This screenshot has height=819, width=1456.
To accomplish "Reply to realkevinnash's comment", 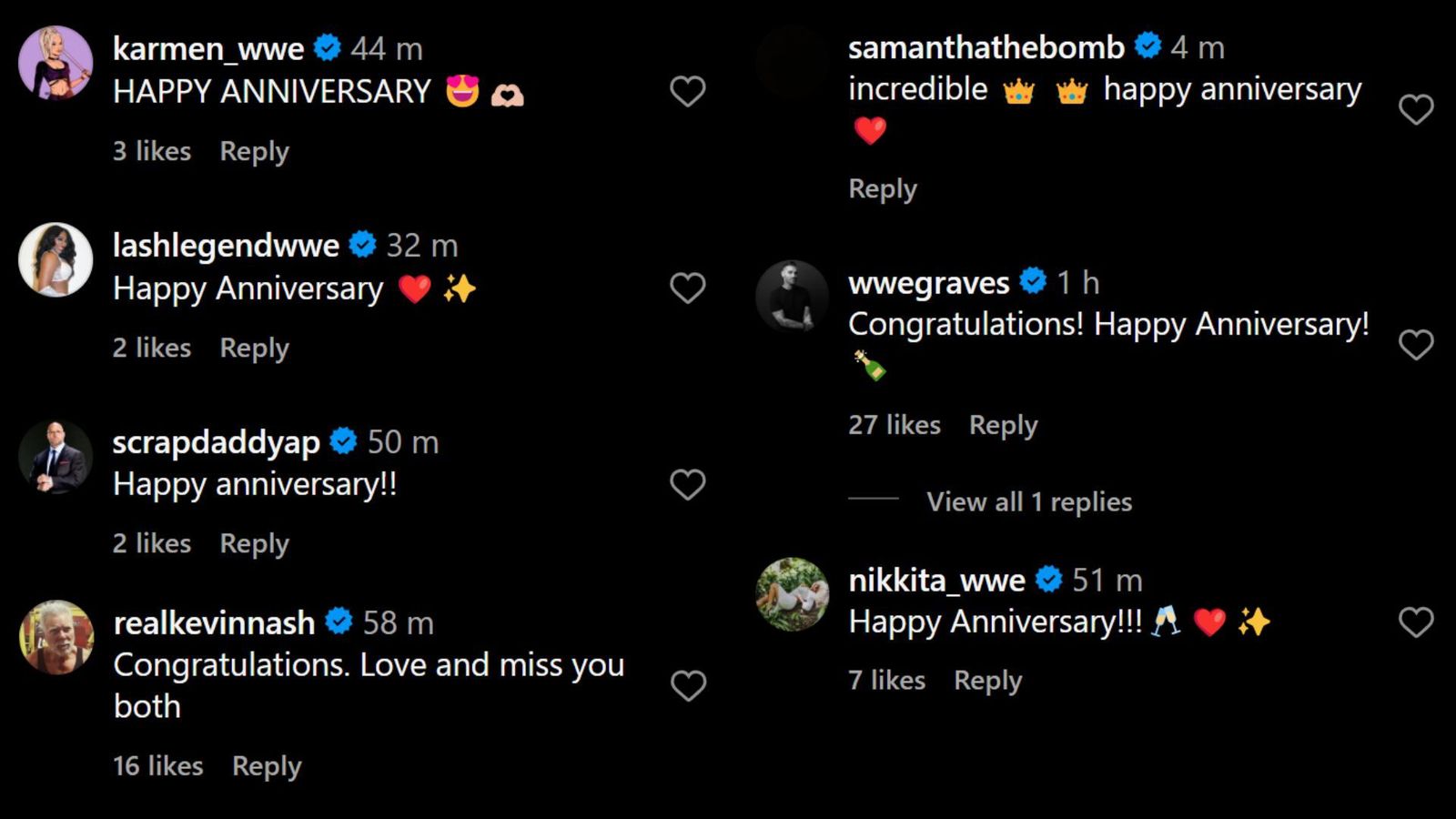I will point(267,766).
